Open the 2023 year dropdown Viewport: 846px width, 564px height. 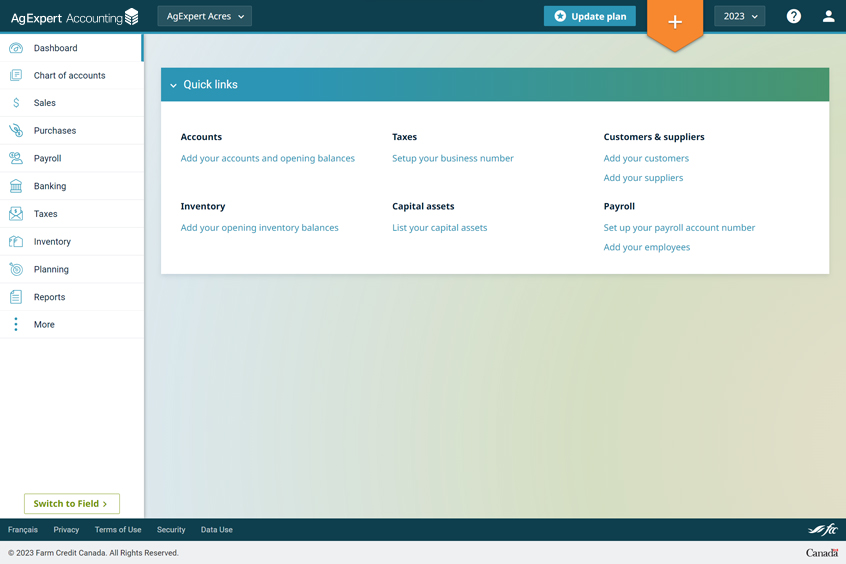click(740, 16)
